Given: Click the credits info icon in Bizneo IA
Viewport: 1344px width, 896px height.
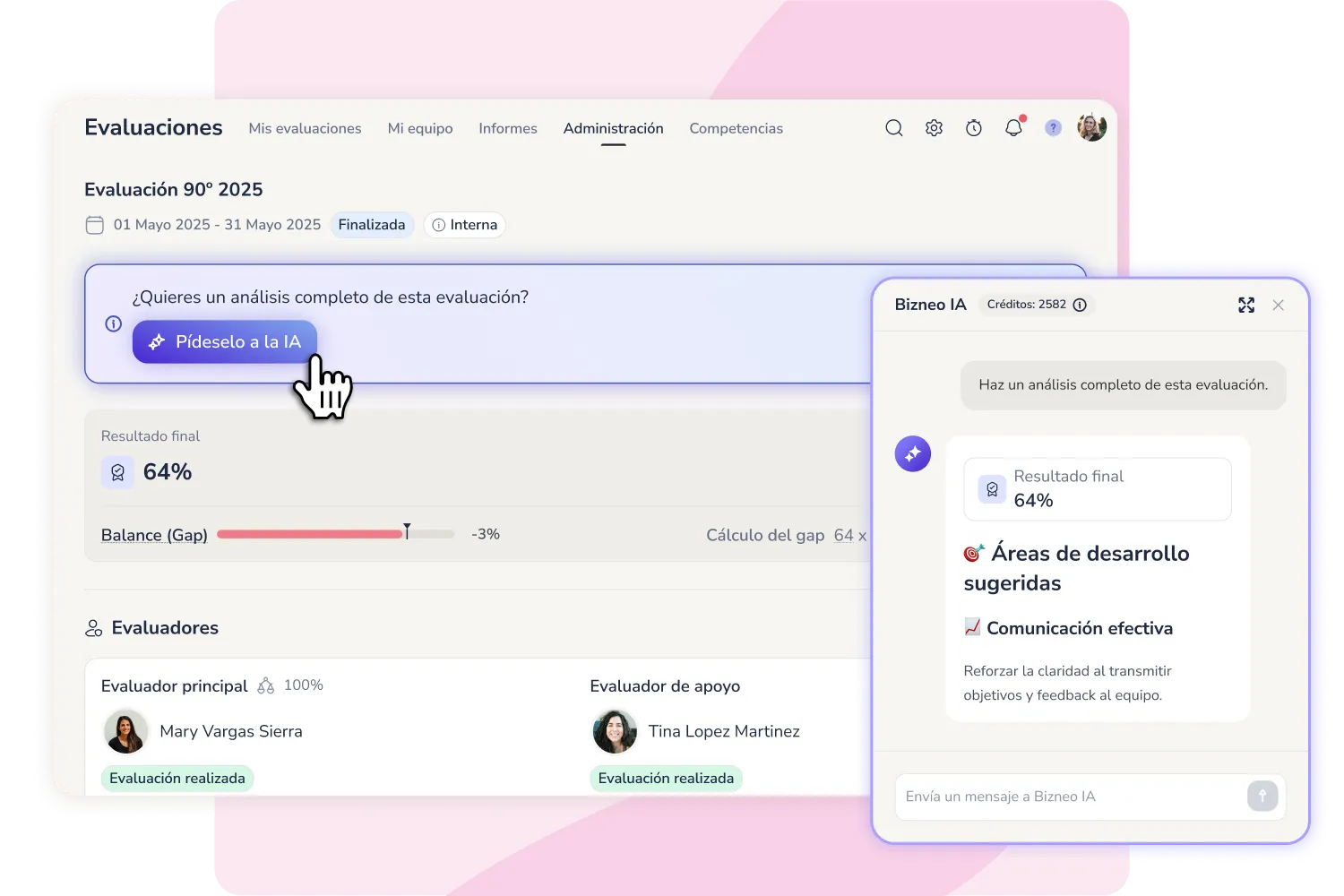Looking at the screenshot, I should pyautogui.click(x=1081, y=305).
